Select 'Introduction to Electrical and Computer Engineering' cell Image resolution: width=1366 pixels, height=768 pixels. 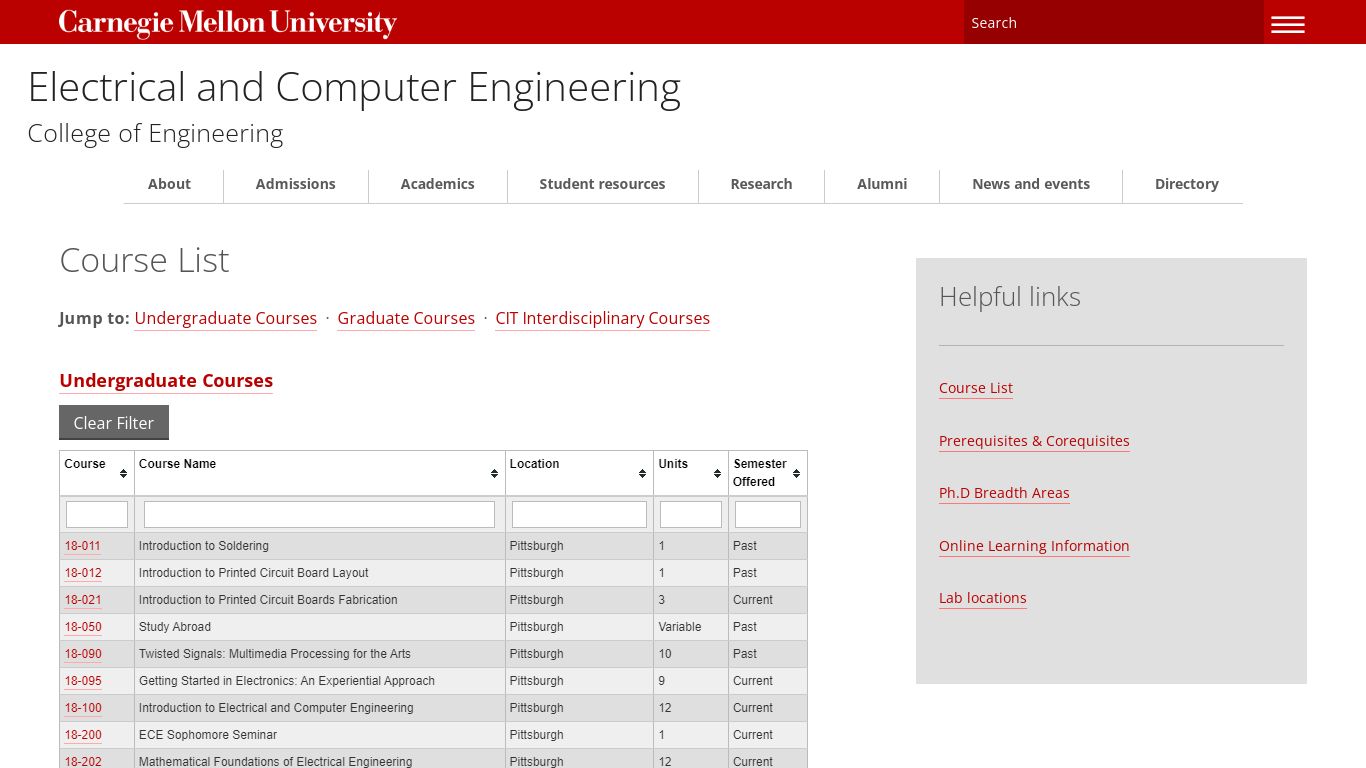(x=320, y=708)
